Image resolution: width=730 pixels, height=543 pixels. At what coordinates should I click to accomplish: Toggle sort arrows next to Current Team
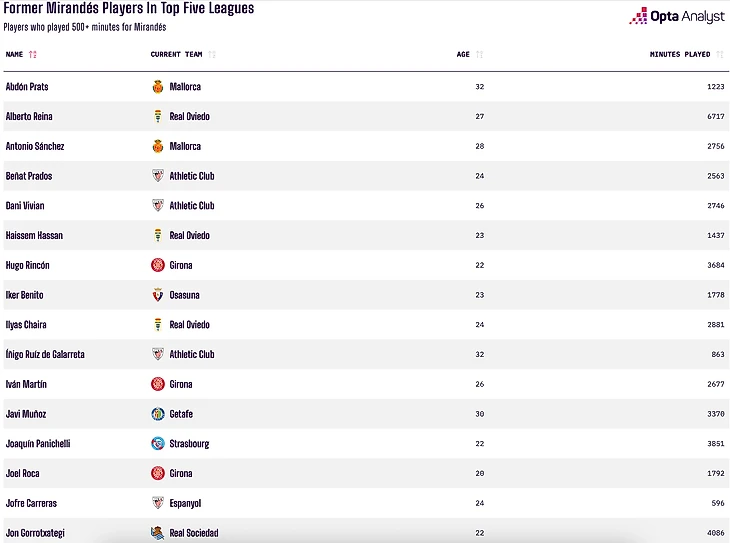point(212,54)
